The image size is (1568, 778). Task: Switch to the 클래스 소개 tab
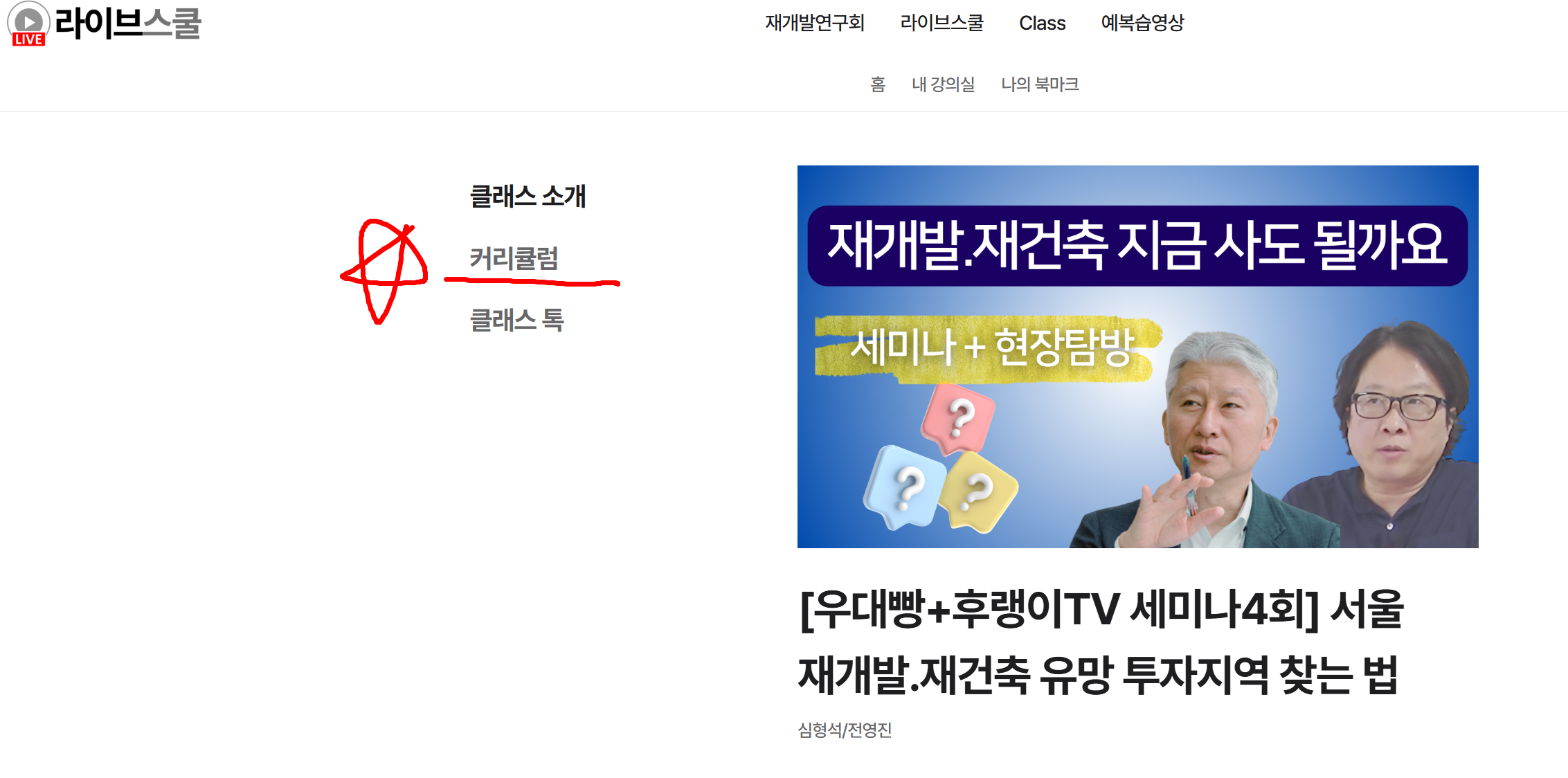click(528, 196)
